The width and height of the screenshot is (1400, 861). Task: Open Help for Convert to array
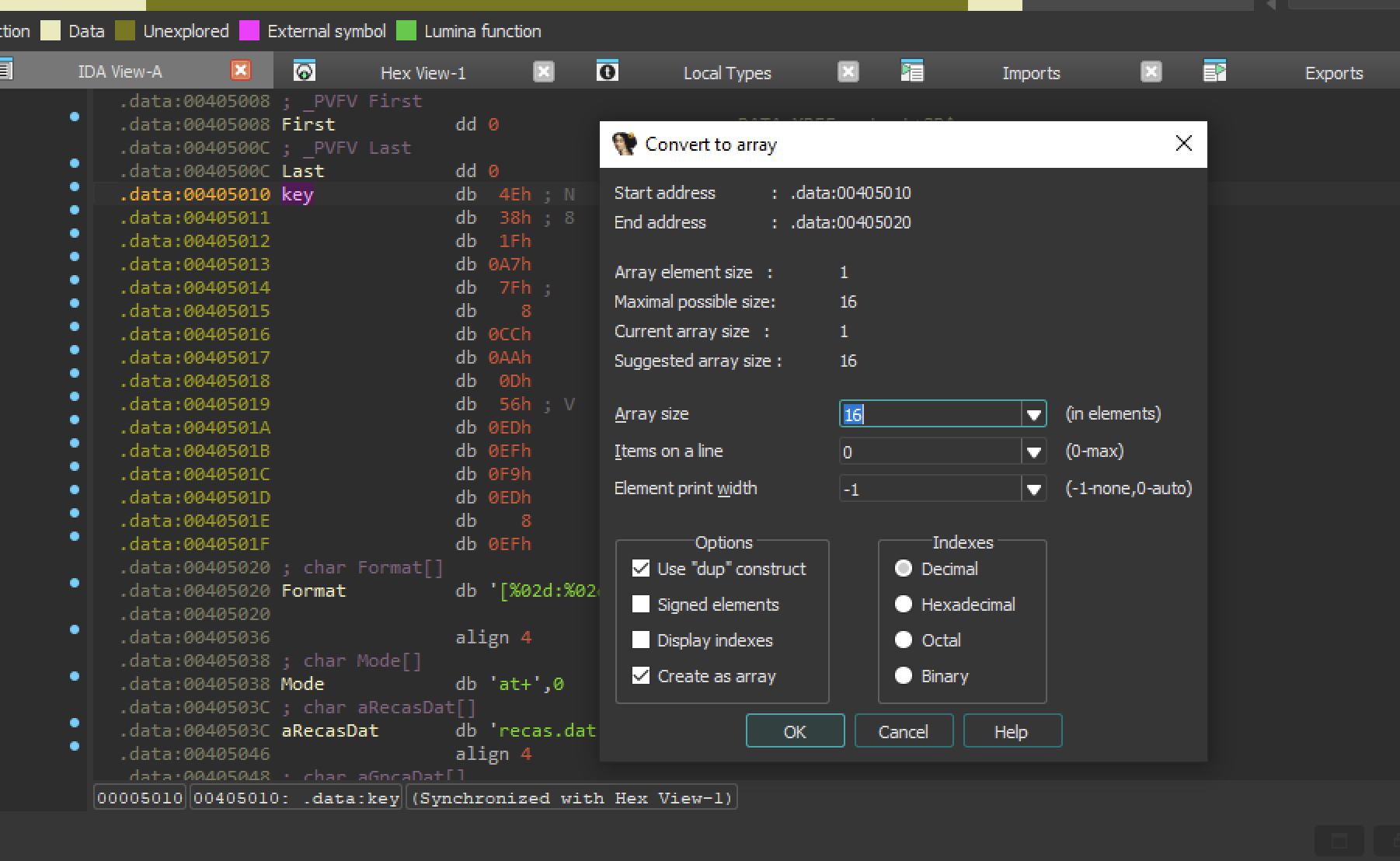click(x=1012, y=731)
